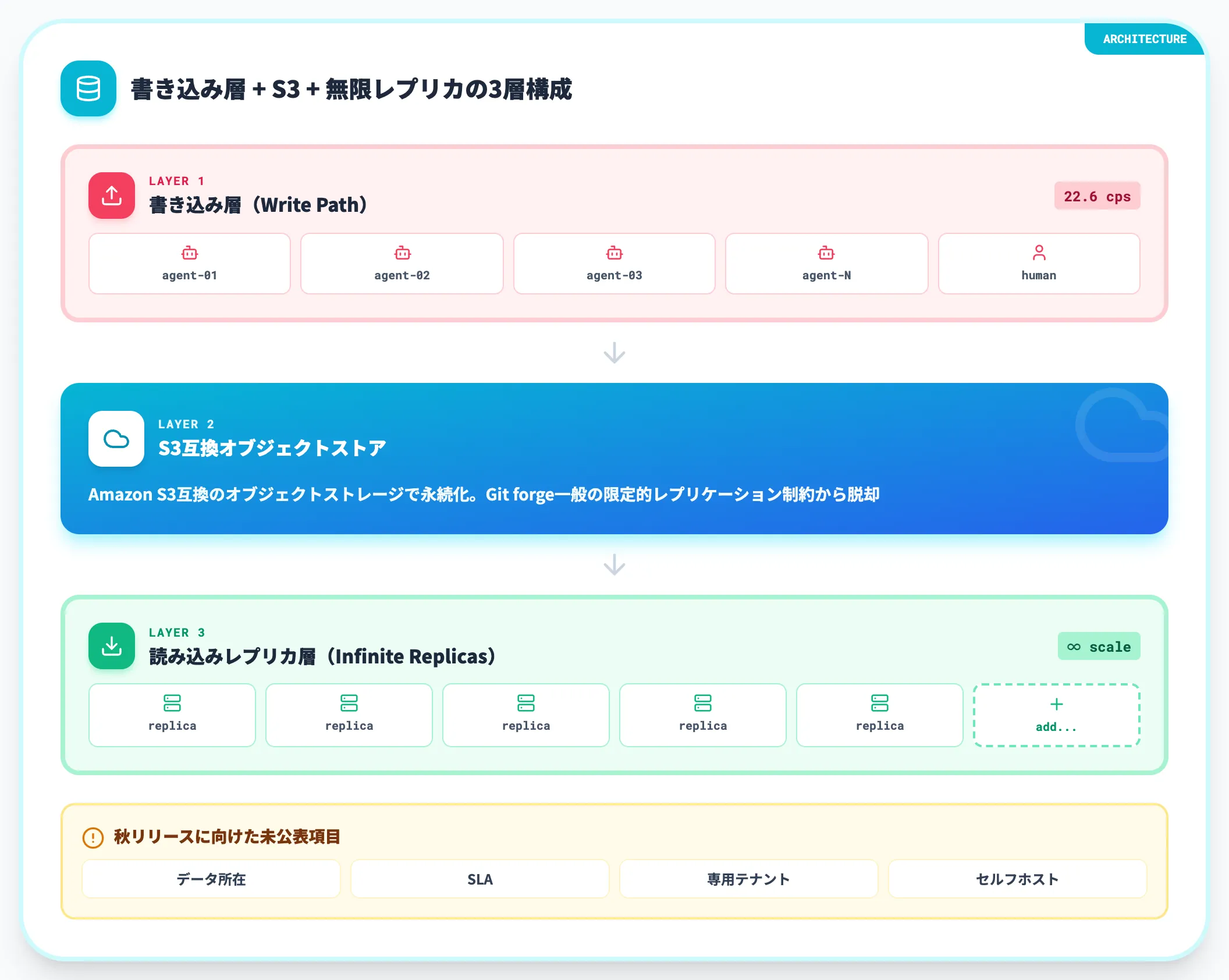Select the agent-N label
Screen dimensions: 1229x980
coord(826,275)
